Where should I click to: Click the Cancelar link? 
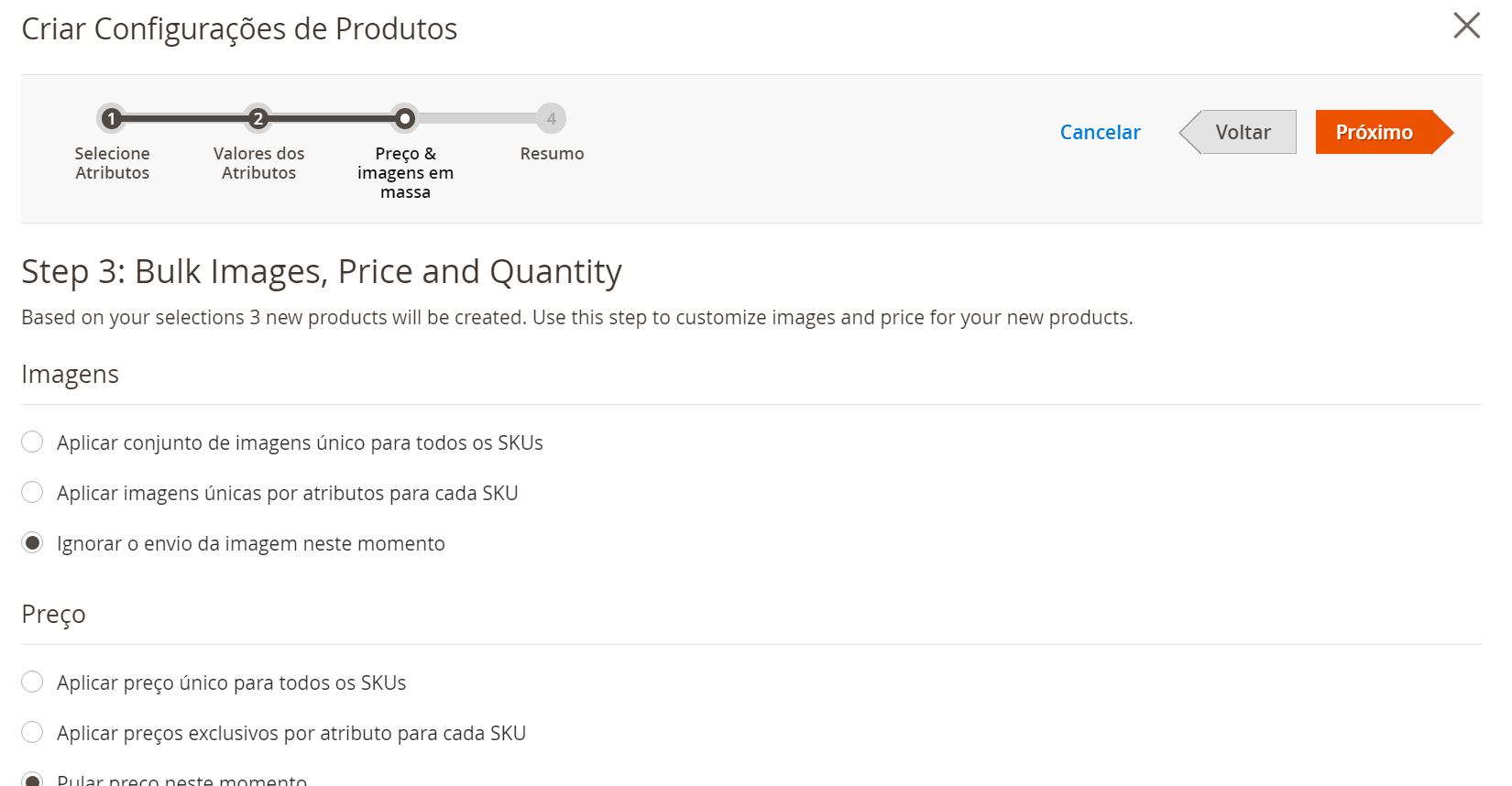click(1100, 132)
